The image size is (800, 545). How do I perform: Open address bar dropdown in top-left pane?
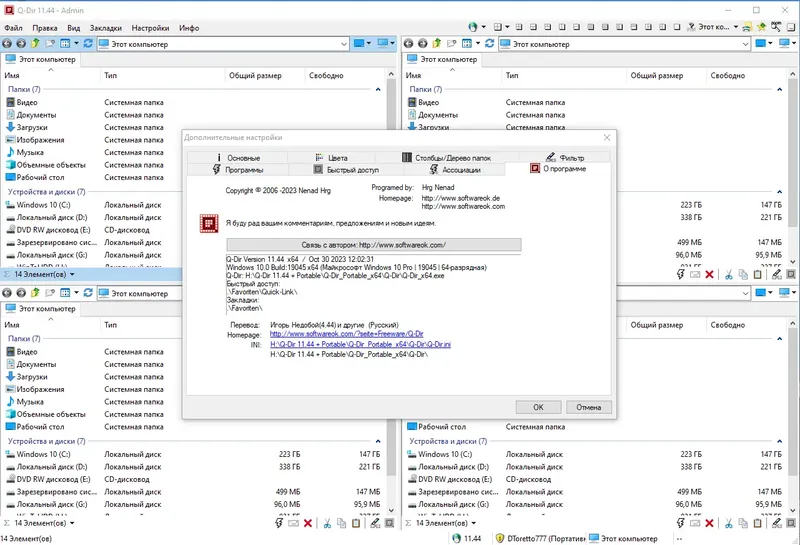(344, 44)
